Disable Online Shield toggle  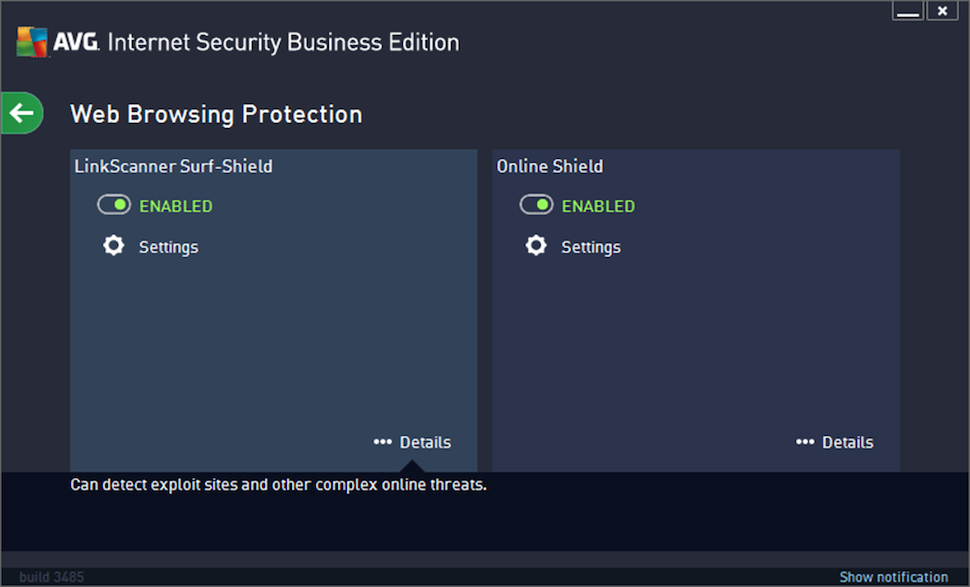tap(537, 204)
